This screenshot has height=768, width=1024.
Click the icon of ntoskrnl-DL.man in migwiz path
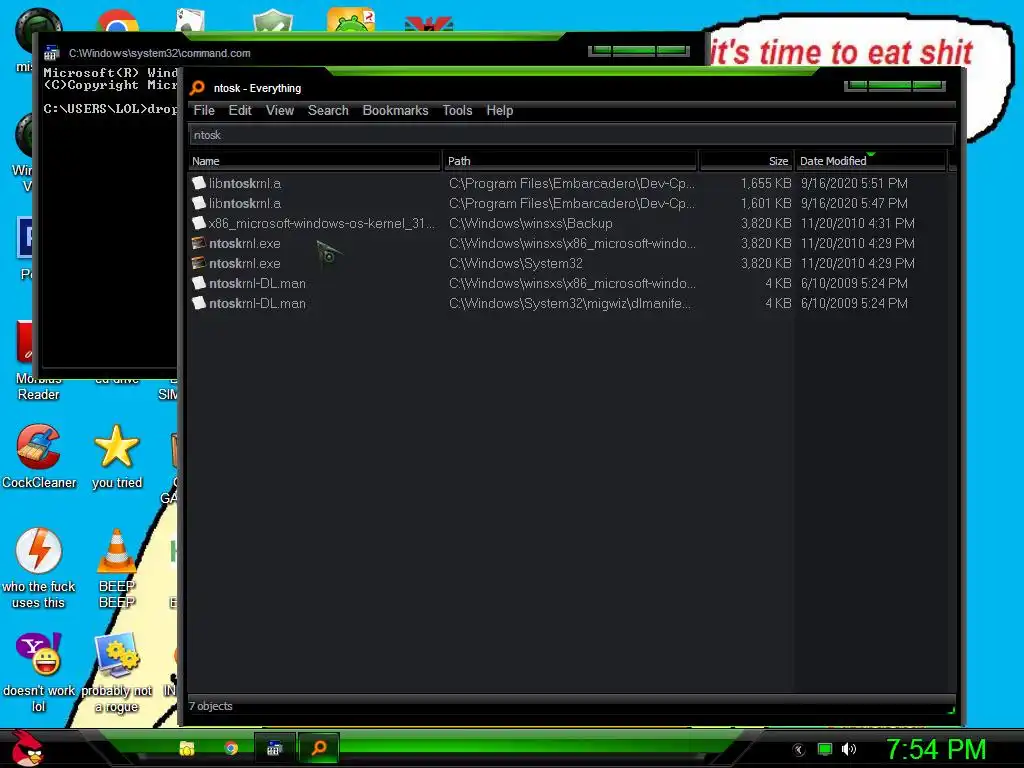[199, 303]
